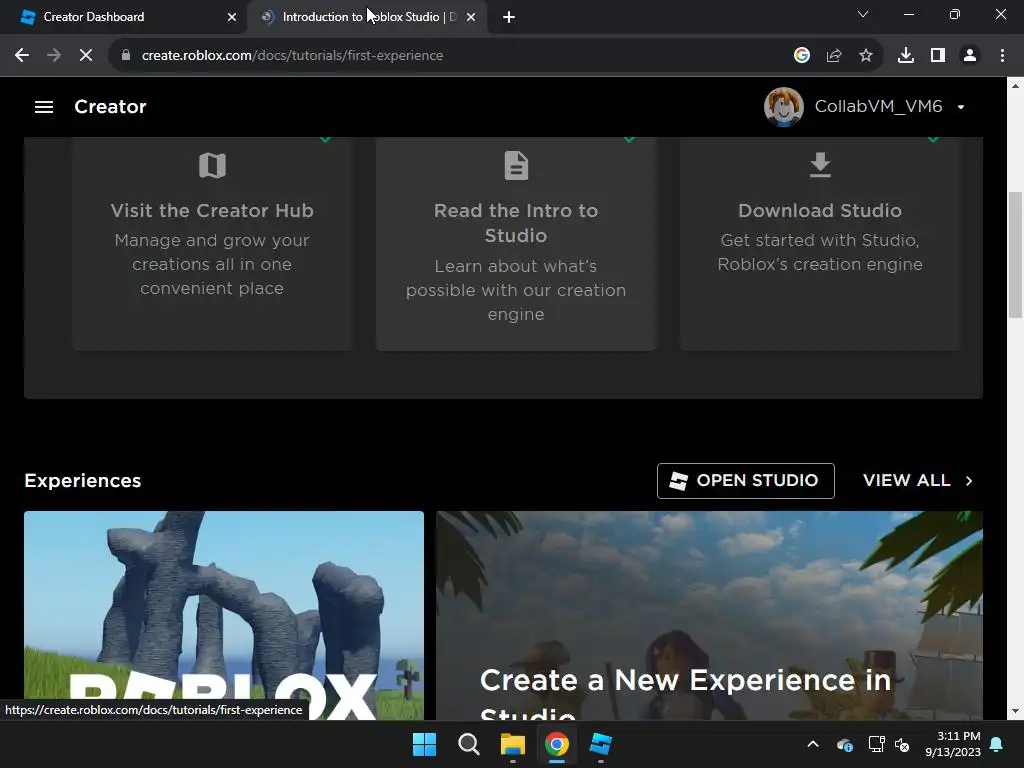The image size is (1024, 768).
Task: Open the Create a New Experience in Studio banner
Action: coord(709,615)
